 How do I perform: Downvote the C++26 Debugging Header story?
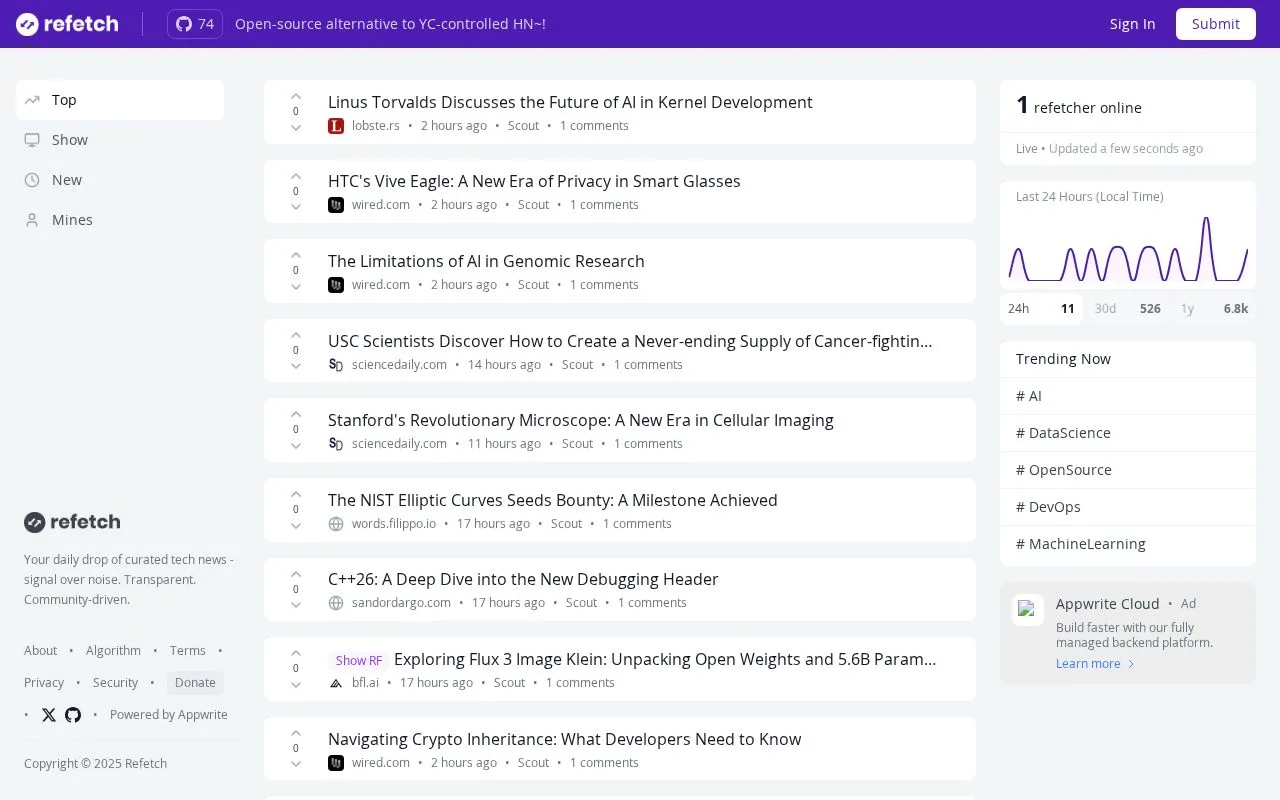pyautogui.click(x=296, y=605)
